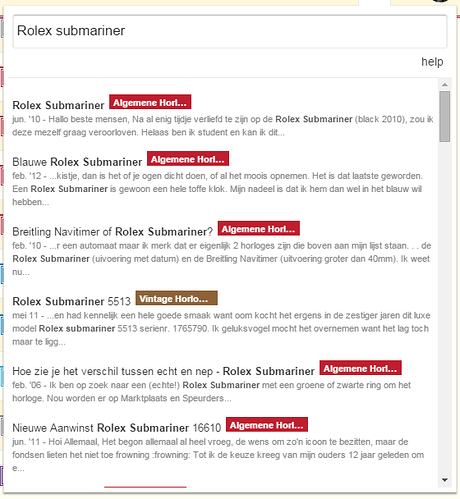Click 'Algemene Horl...' badge beside Nieuwe Aanwinst result
Image resolution: width=460 pixels, height=499 pixels.
point(267,424)
